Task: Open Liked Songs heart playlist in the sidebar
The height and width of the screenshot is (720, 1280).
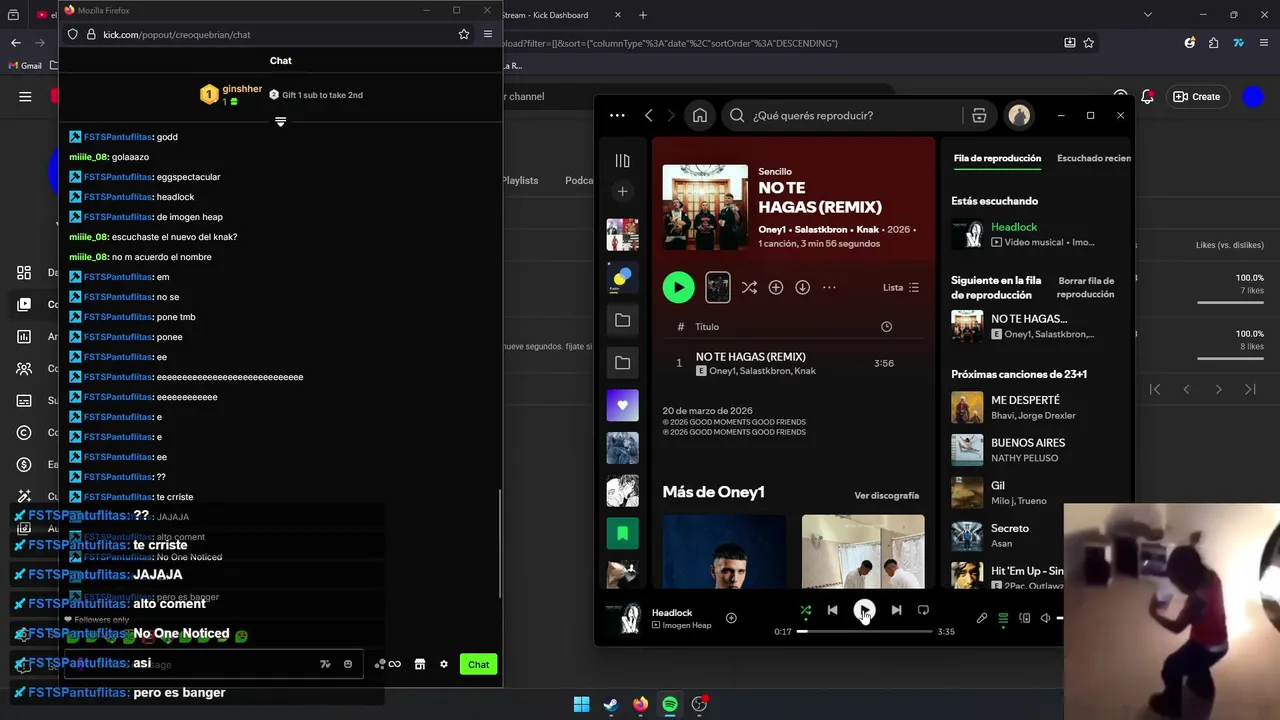Action: (x=622, y=405)
